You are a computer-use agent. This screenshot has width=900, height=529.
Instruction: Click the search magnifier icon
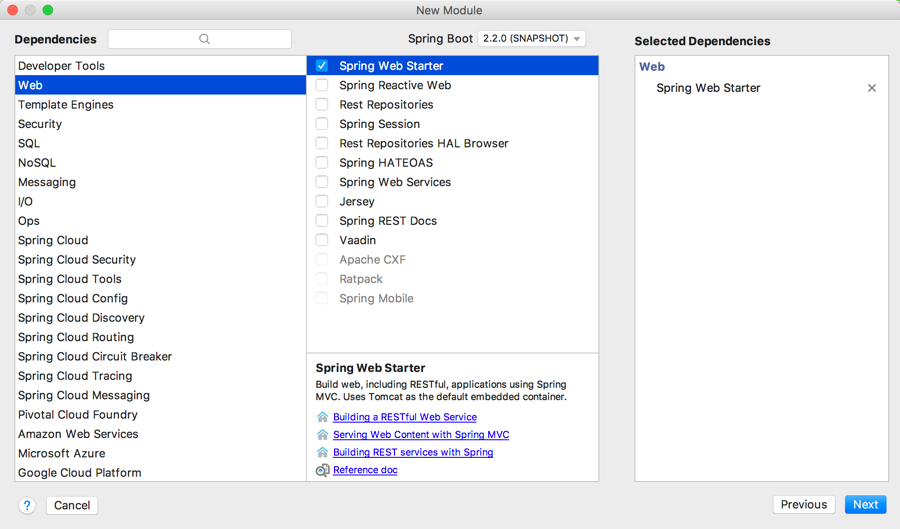click(204, 39)
